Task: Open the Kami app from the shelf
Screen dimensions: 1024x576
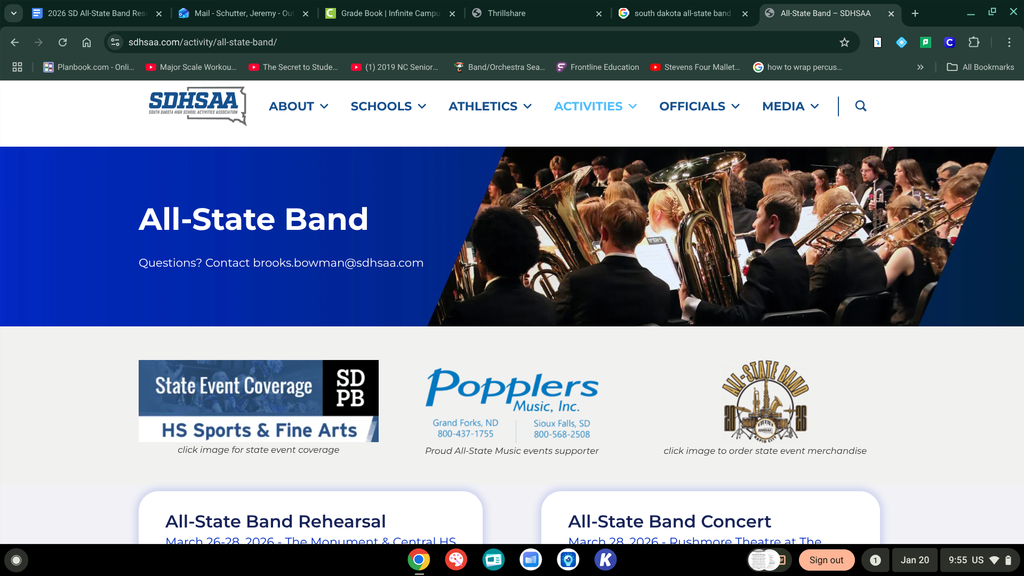Action: point(605,560)
